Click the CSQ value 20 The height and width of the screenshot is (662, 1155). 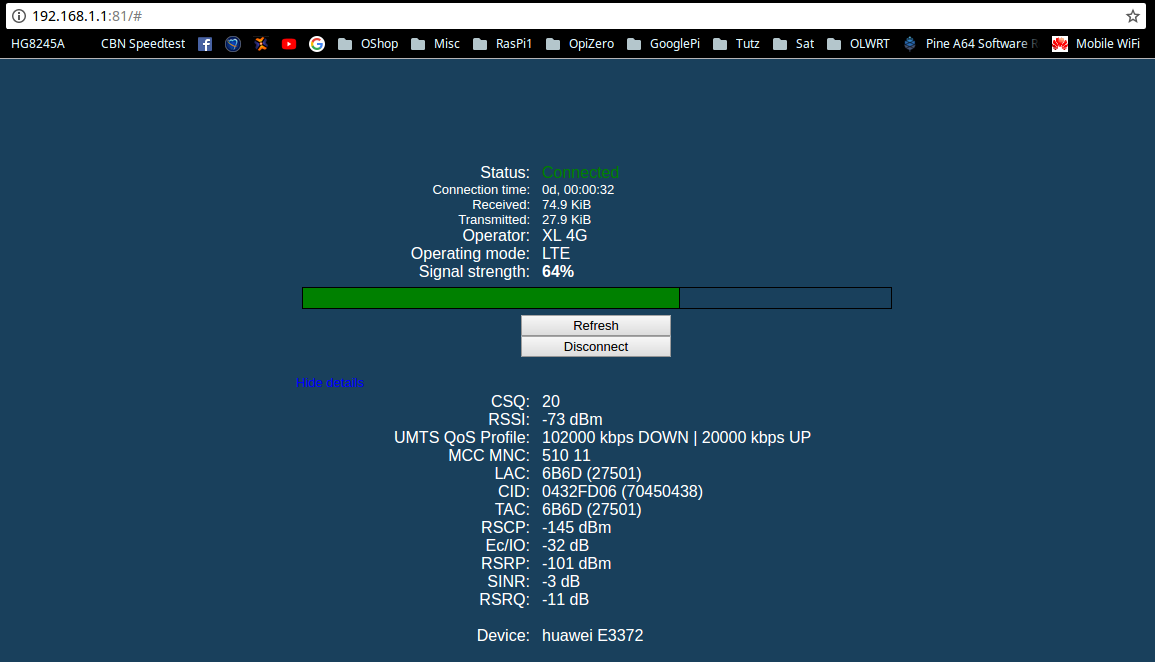551,401
